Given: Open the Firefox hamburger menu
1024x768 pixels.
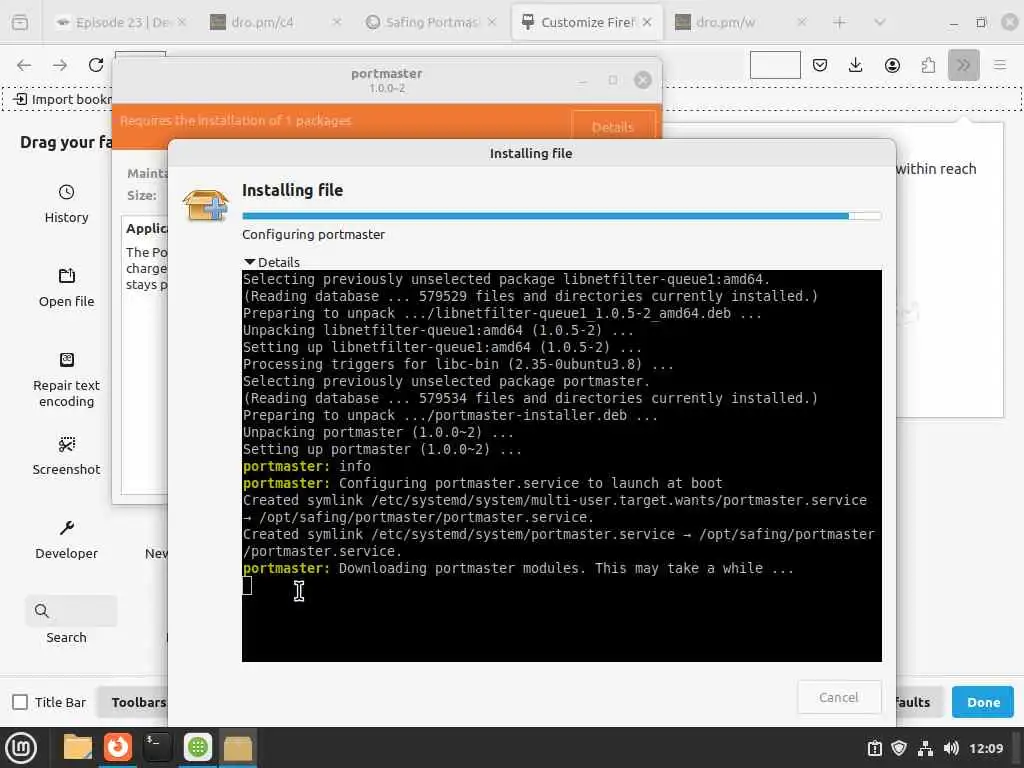Looking at the screenshot, I should (999, 65).
